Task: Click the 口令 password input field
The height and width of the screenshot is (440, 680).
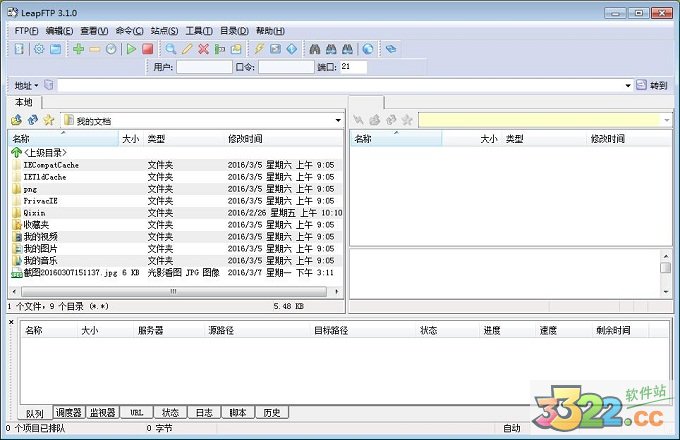Action: tap(286, 67)
